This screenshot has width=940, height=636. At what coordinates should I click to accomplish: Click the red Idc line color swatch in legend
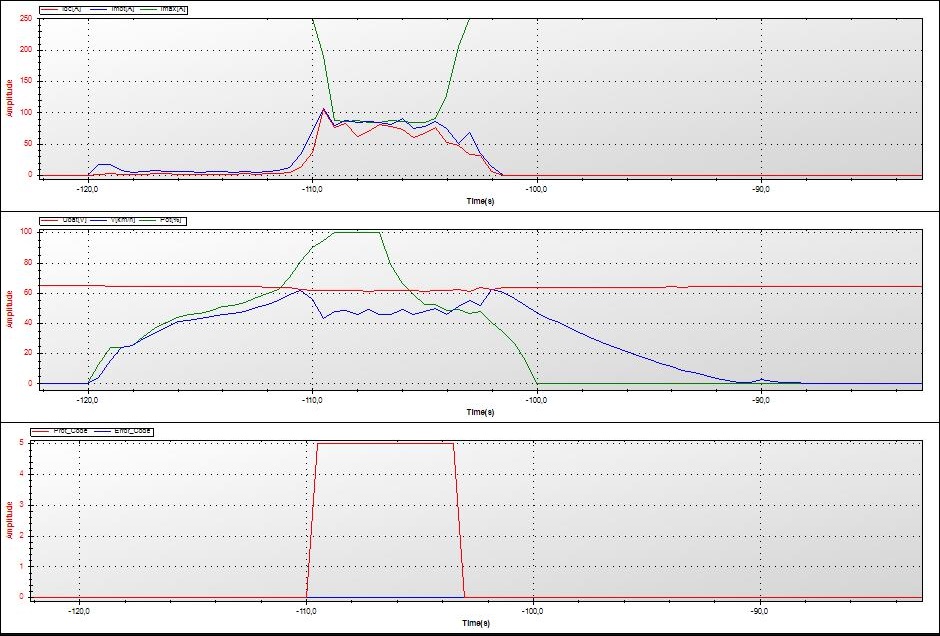(51, 9)
